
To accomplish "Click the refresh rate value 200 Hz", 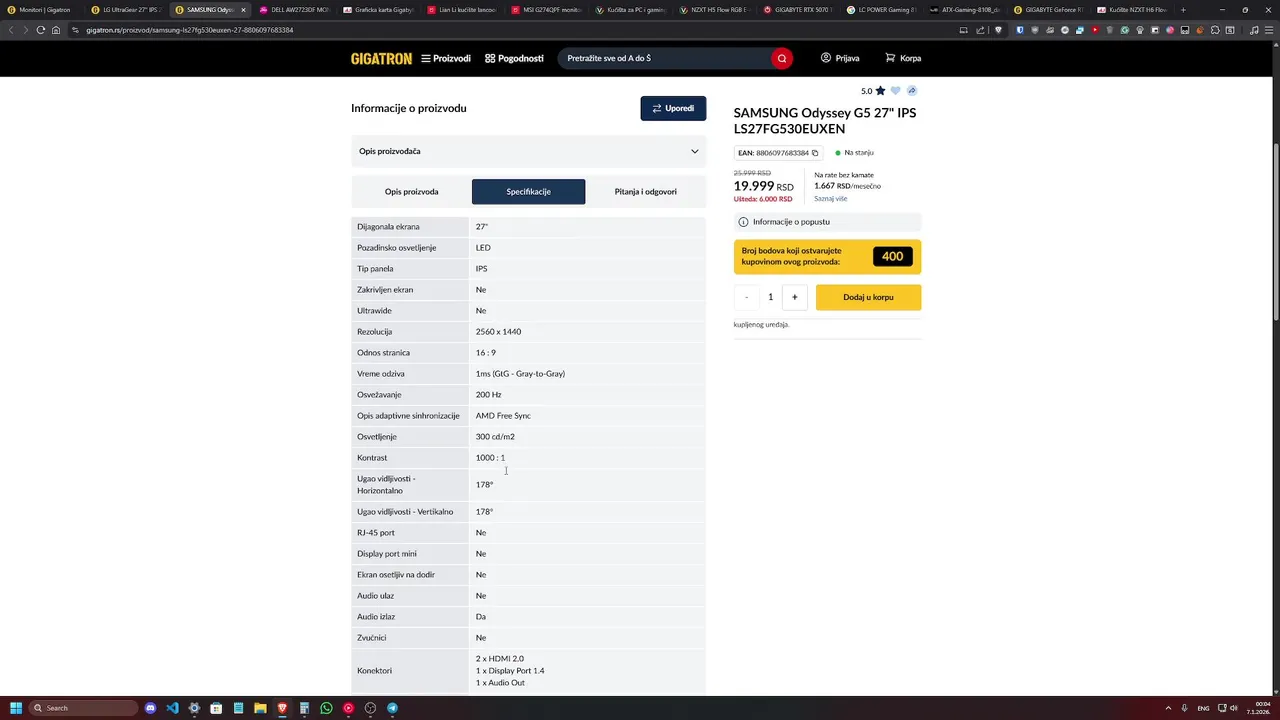I will pos(488,395).
